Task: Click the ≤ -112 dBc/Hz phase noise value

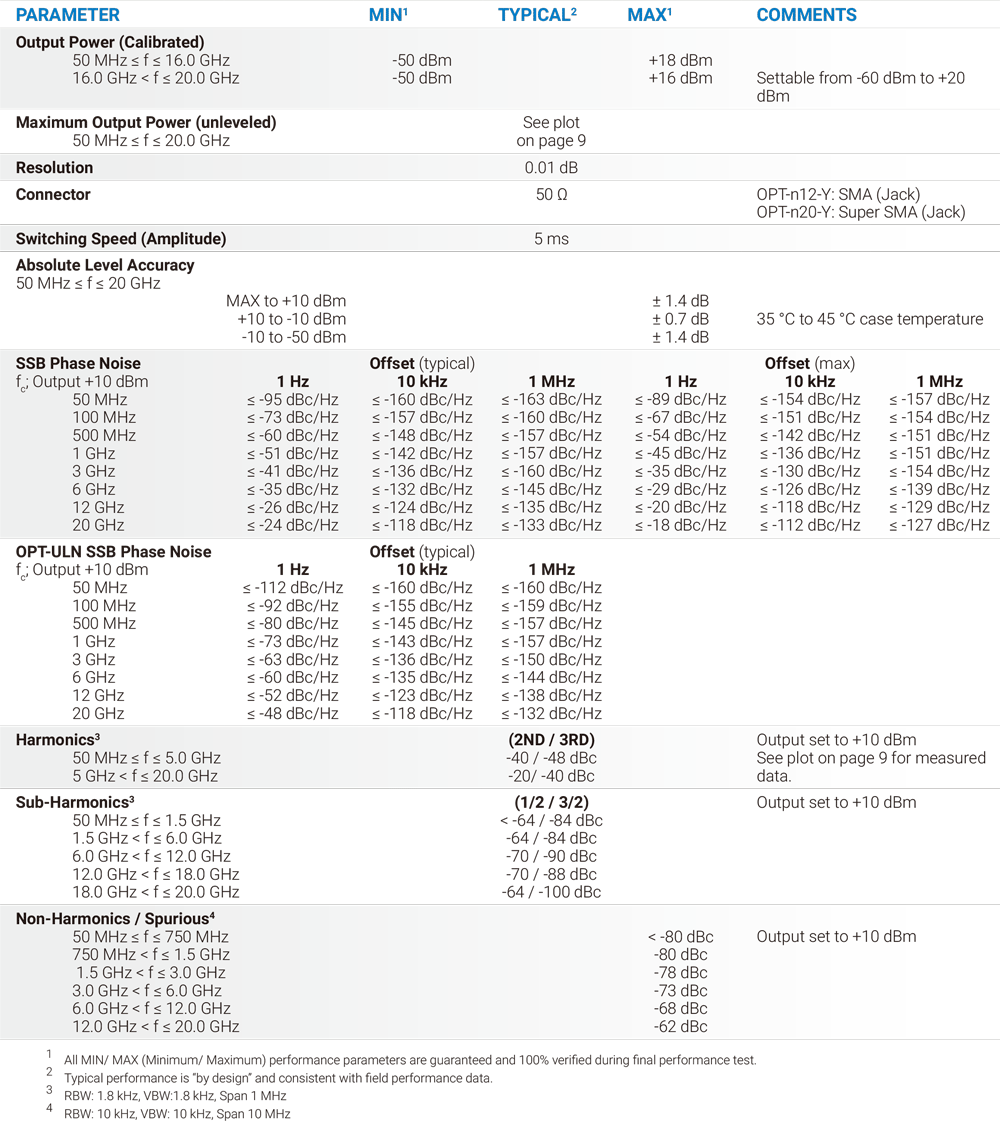Action: (x=292, y=588)
